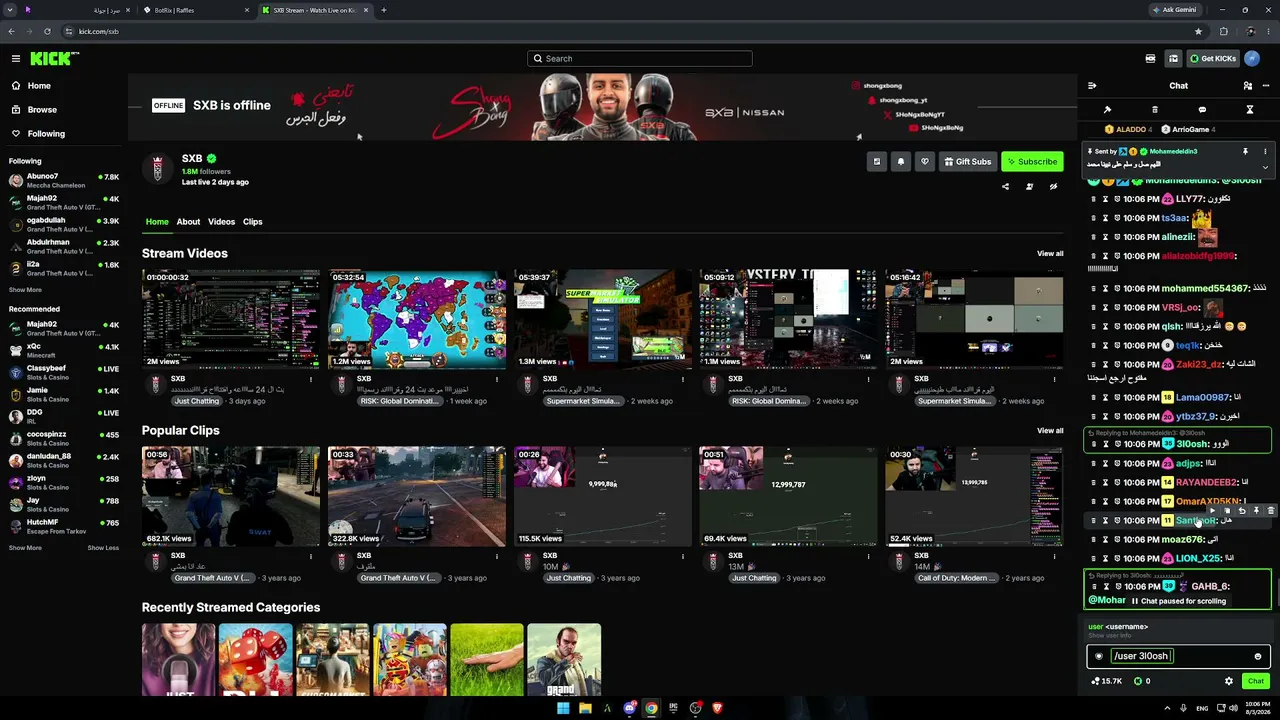1280x720 pixels.
Task: Click the hourglass icon in chat toolbar
Action: tap(1250, 110)
